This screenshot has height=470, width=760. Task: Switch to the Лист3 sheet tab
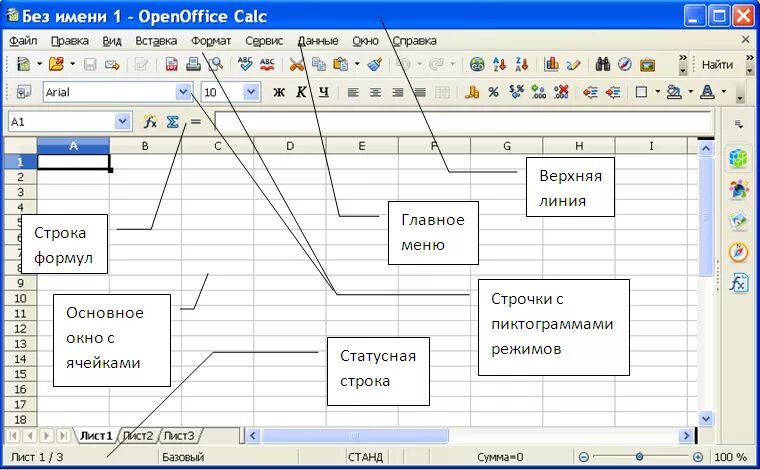[x=179, y=436]
